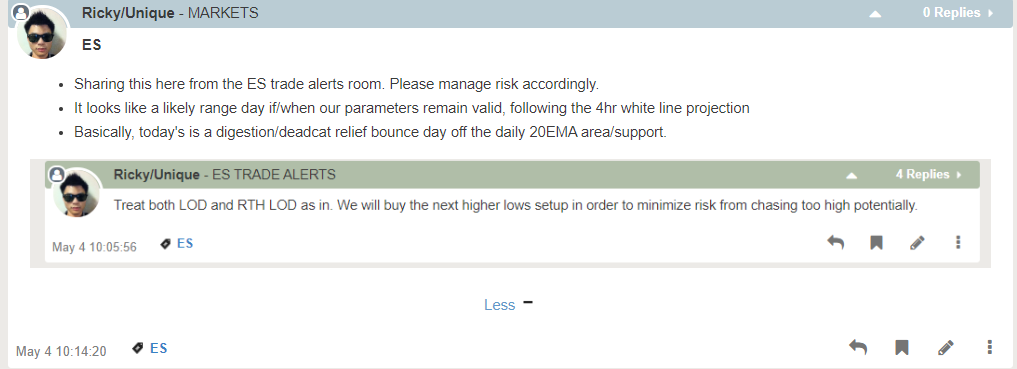Edit the ES TRADE ALERTS message
Image resolution: width=1017 pixels, height=369 pixels.
[917, 243]
